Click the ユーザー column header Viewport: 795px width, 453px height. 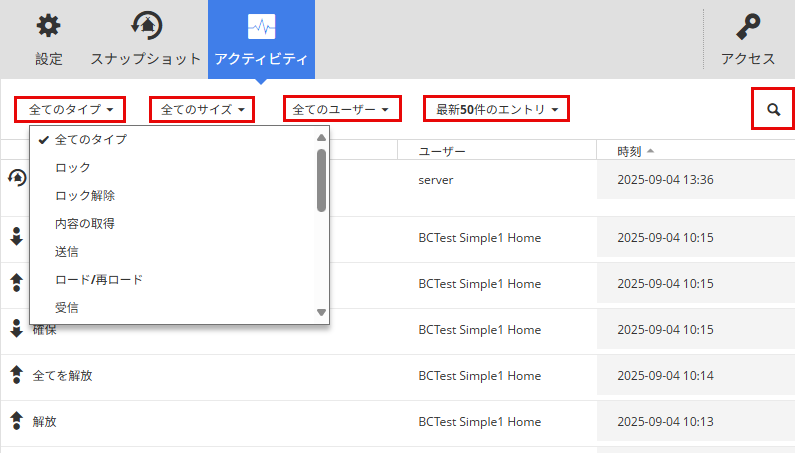coord(442,151)
